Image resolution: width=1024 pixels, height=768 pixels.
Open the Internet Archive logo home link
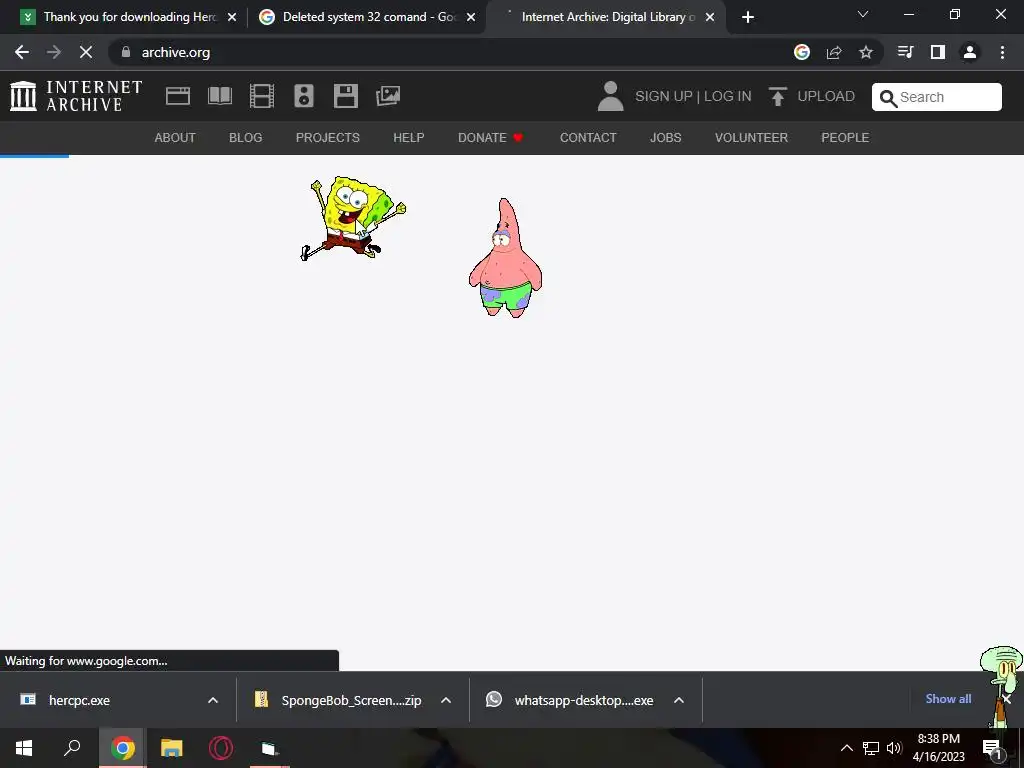point(76,96)
